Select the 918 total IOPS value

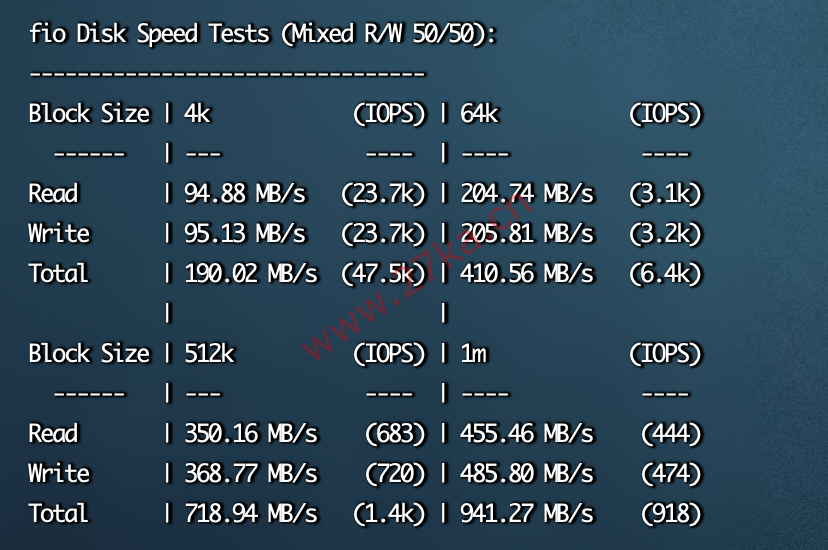[x=671, y=513]
